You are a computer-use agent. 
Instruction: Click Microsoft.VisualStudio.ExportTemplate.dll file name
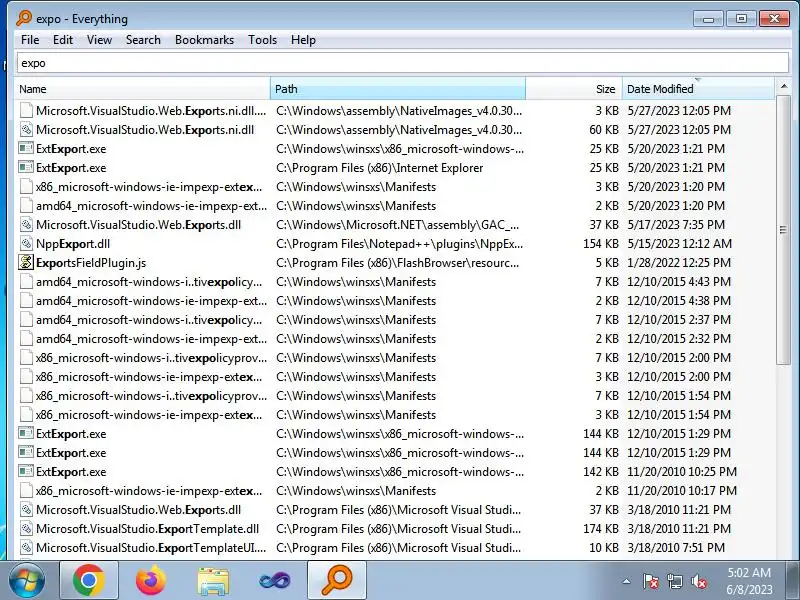147,529
